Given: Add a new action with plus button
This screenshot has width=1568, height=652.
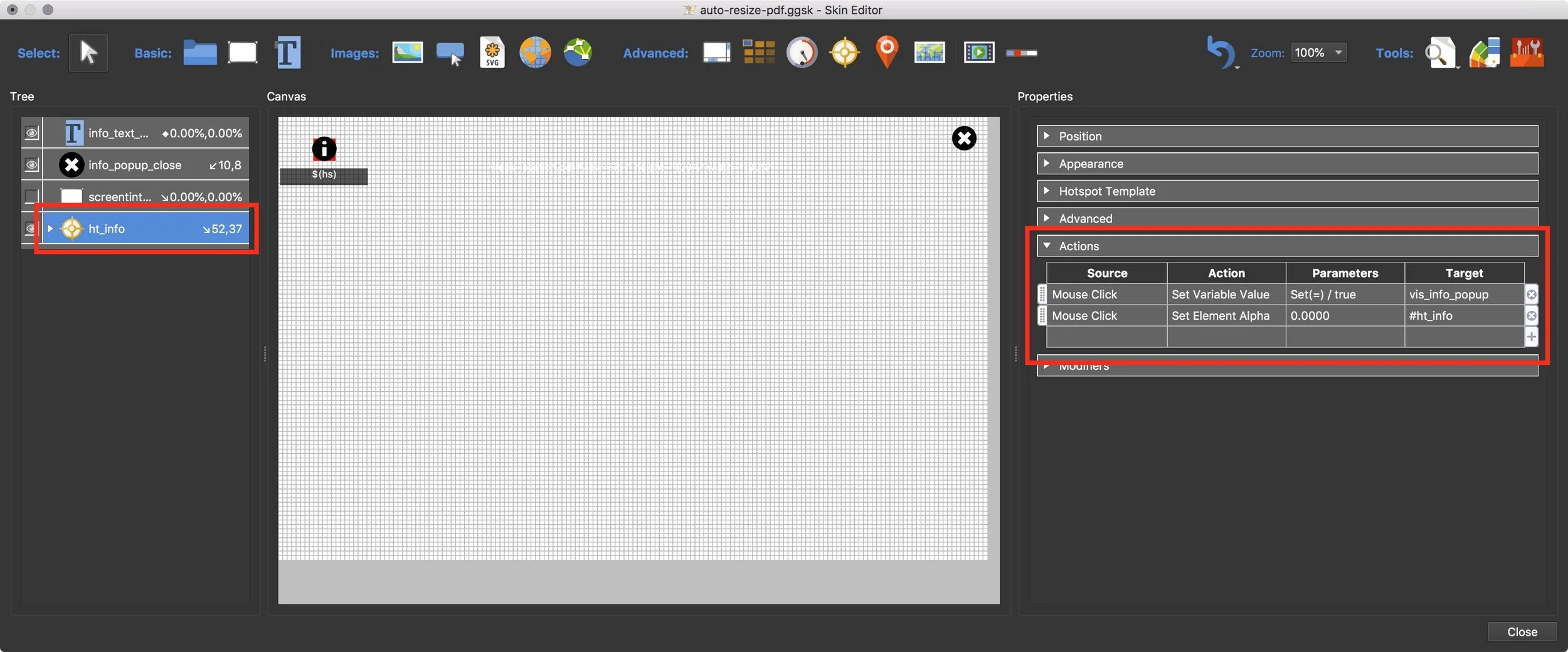Looking at the screenshot, I should point(1531,337).
